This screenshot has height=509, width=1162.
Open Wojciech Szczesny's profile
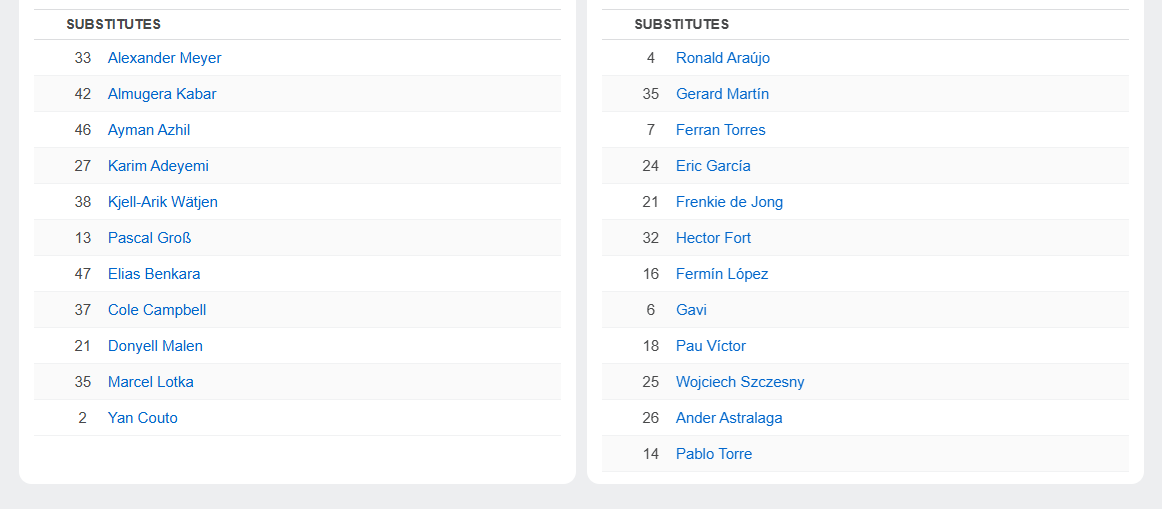(740, 382)
